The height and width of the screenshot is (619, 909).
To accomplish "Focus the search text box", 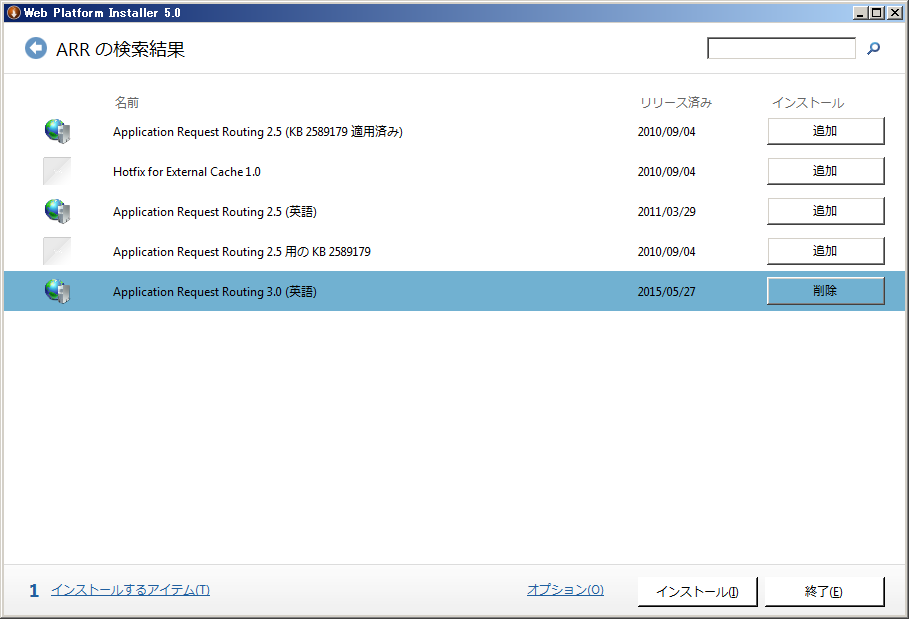I will [781, 48].
